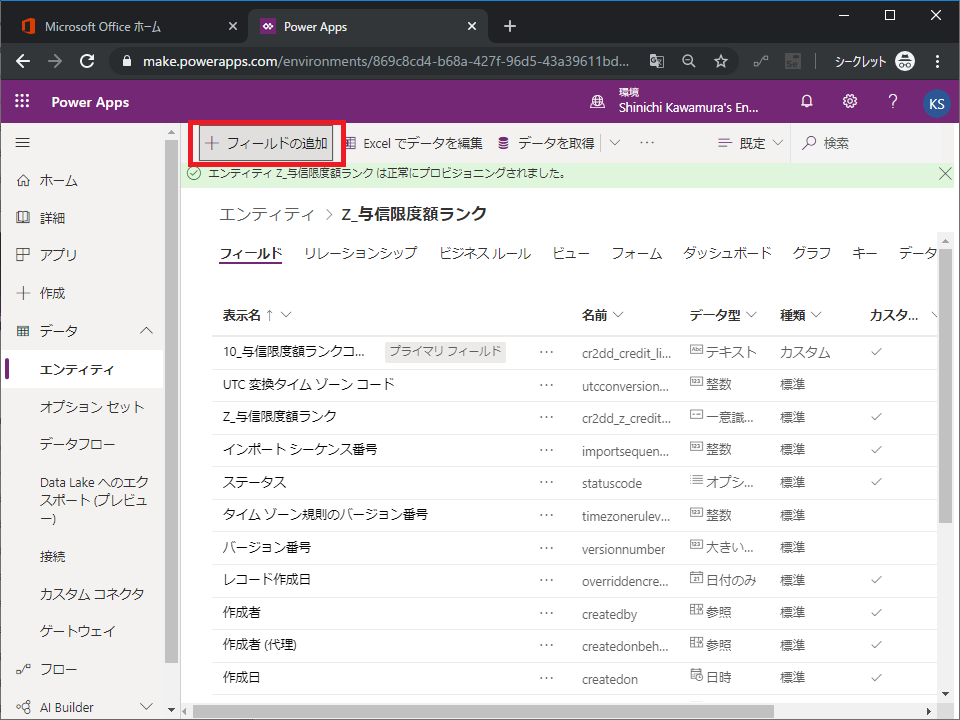Open the Chrome three-dot menu
The height and width of the screenshot is (720, 960).
tap(937, 61)
